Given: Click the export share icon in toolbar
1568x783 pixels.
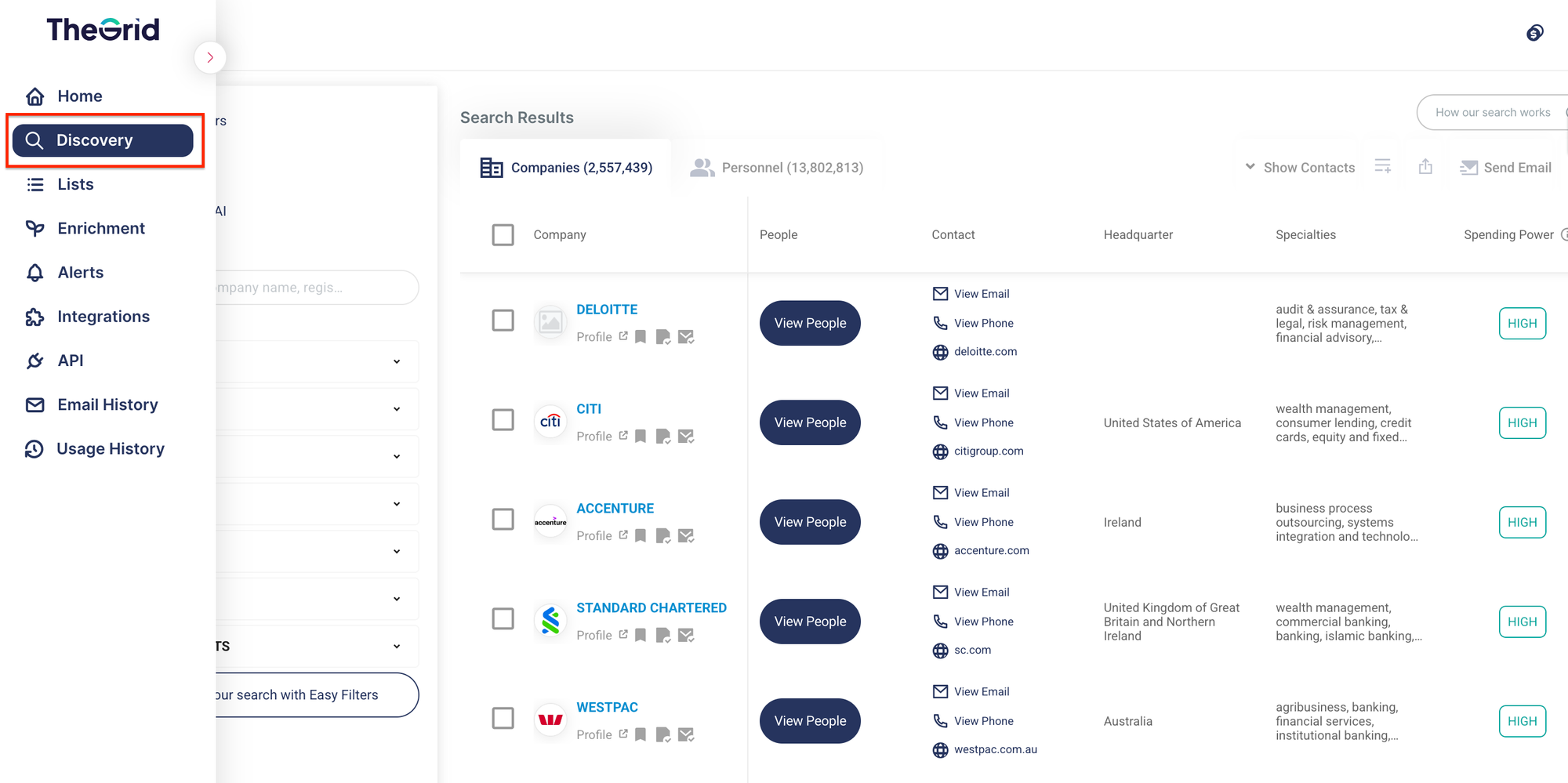Looking at the screenshot, I should coord(1425,167).
